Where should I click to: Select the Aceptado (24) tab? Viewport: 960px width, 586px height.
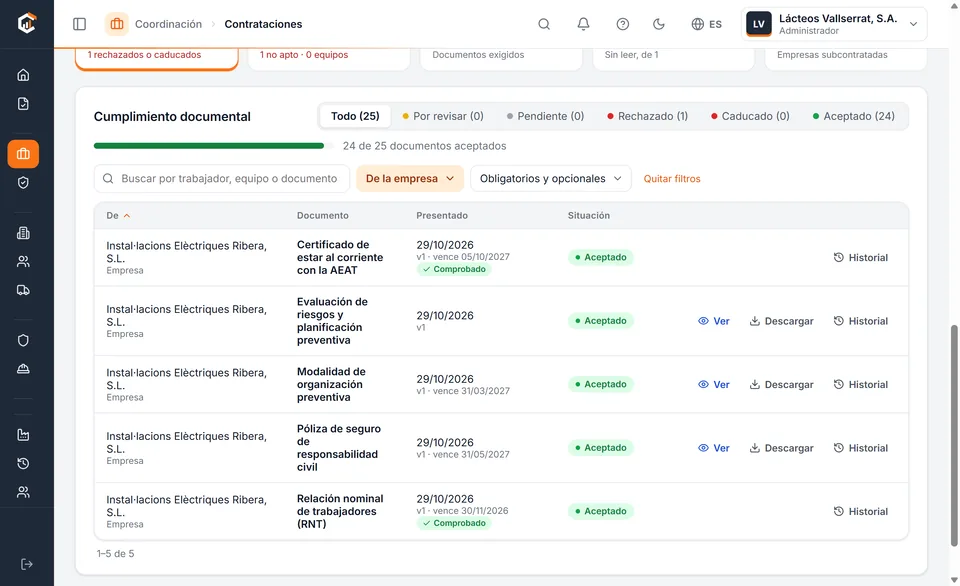pos(853,116)
